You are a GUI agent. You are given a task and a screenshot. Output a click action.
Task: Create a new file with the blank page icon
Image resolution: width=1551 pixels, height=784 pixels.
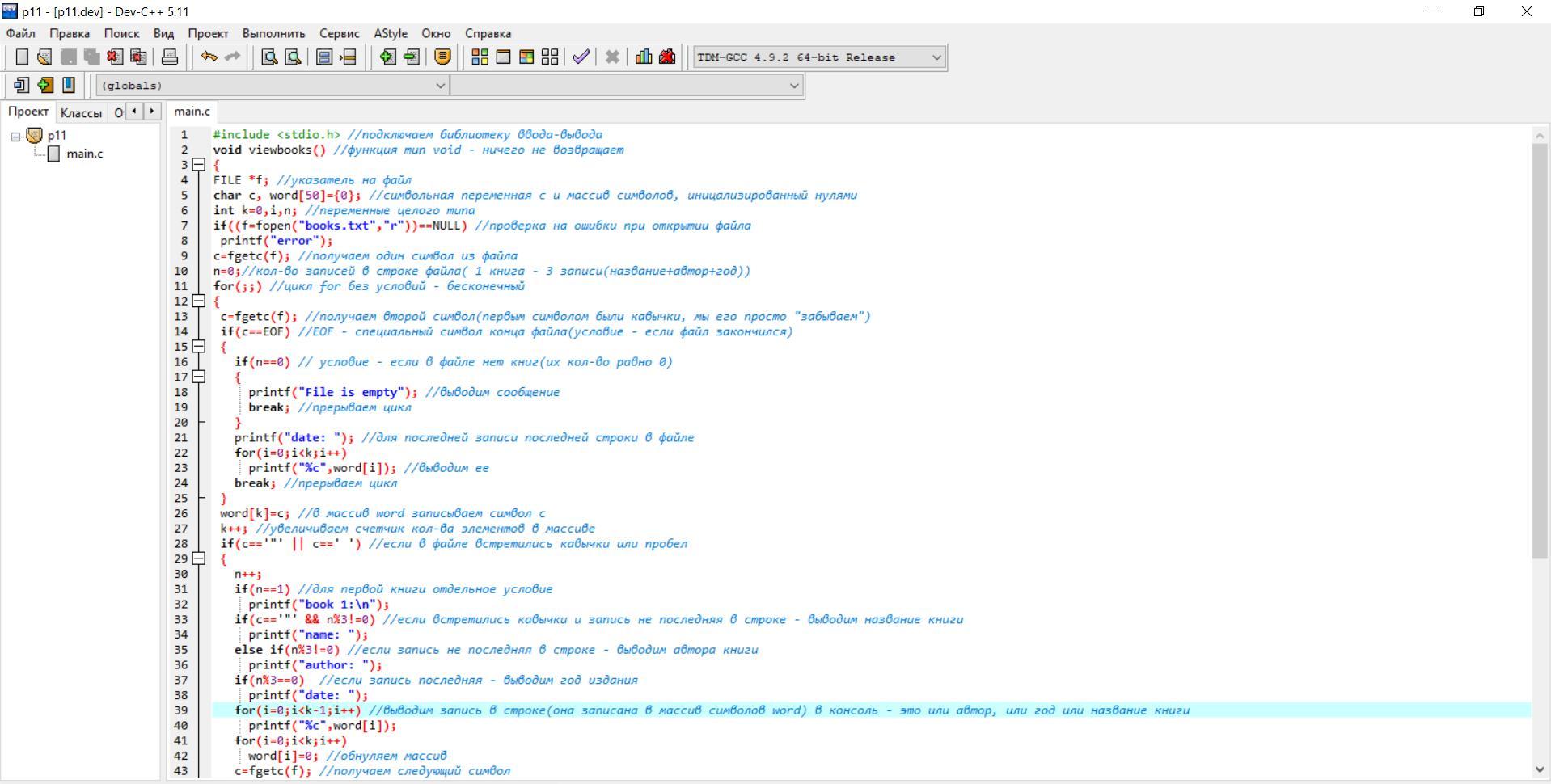click(x=22, y=57)
